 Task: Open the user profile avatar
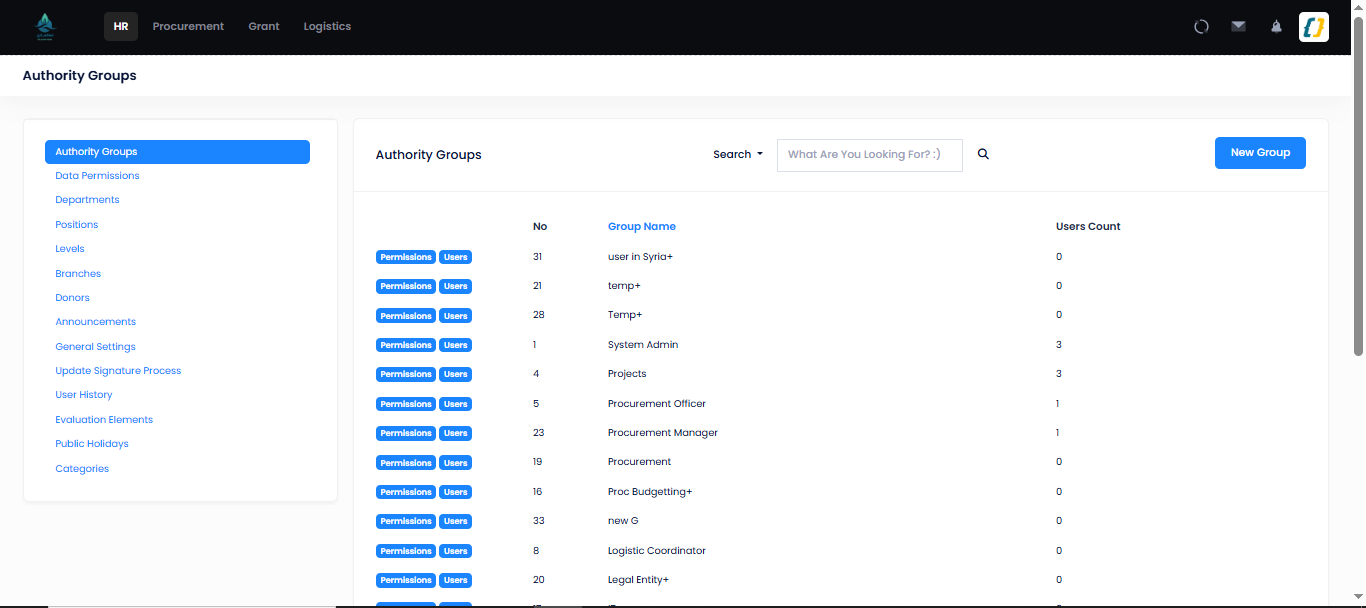coord(1314,27)
